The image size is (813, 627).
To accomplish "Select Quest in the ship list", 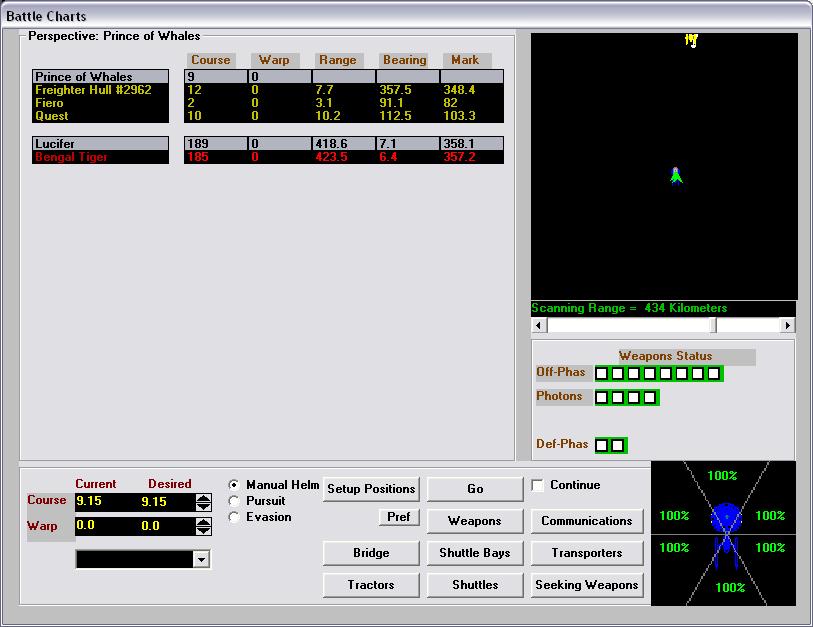I will pyautogui.click(x=101, y=116).
